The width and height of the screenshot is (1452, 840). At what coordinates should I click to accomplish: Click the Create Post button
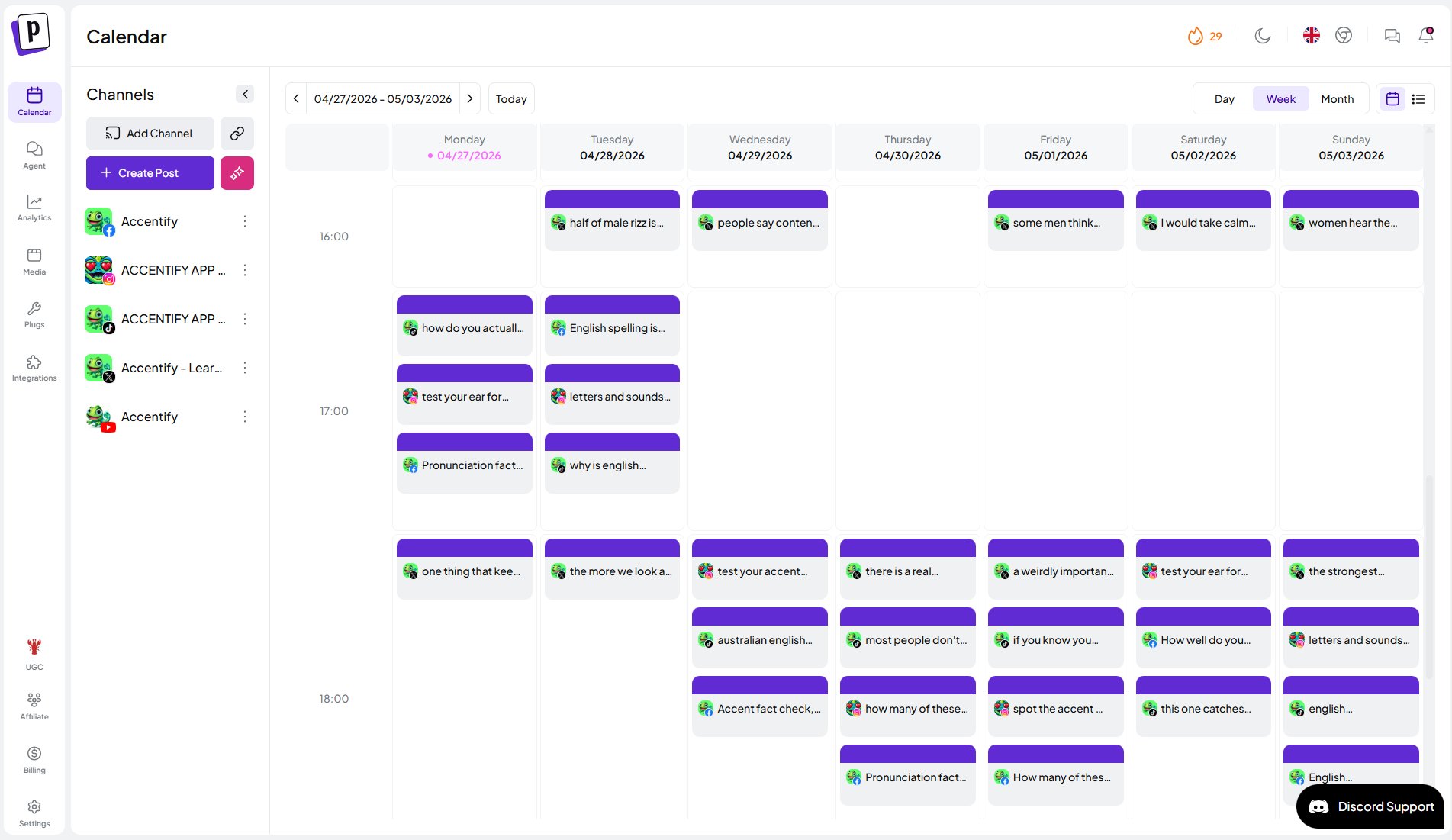(150, 173)
